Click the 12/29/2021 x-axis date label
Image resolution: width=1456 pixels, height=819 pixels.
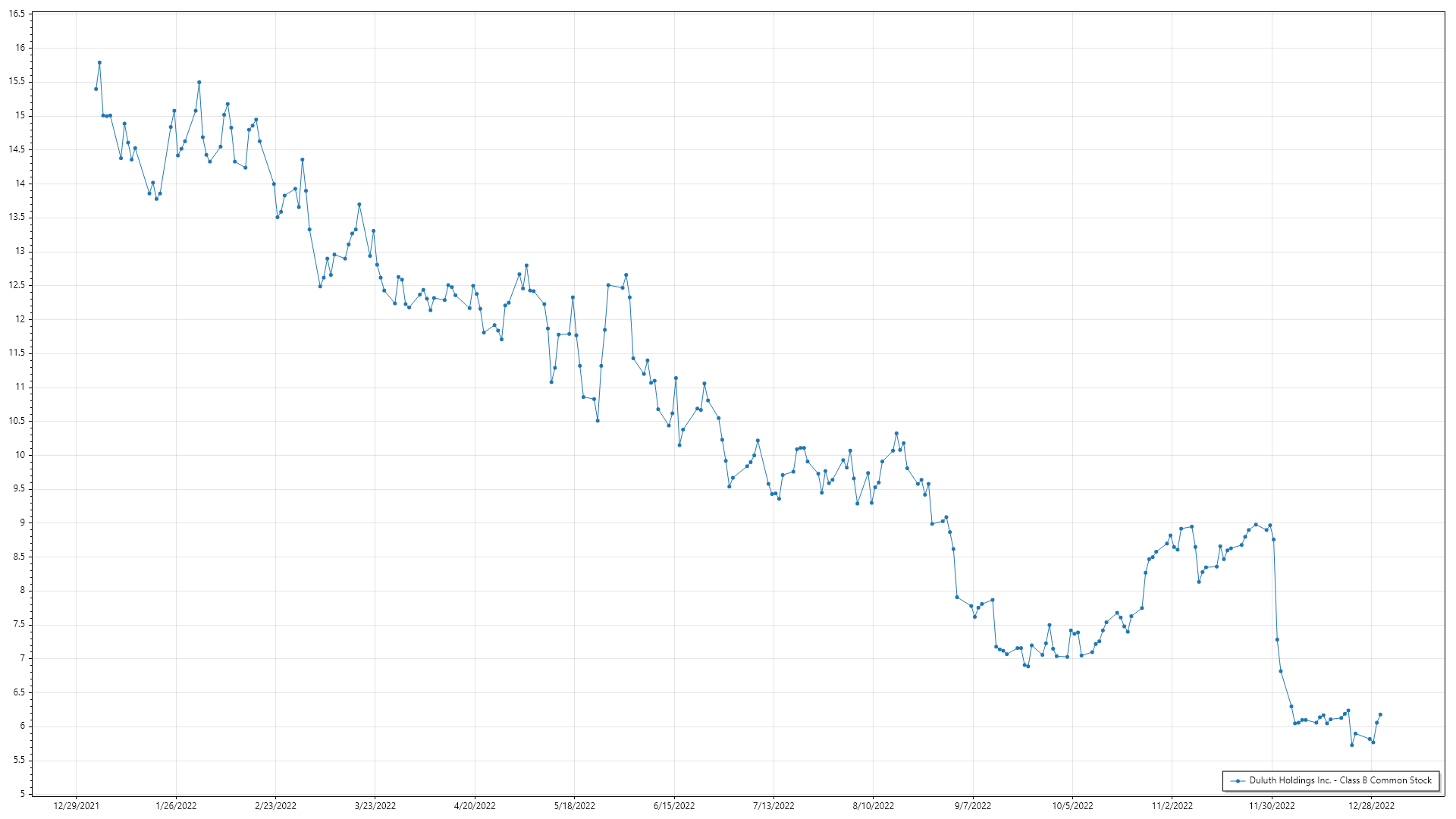(76, 806)
